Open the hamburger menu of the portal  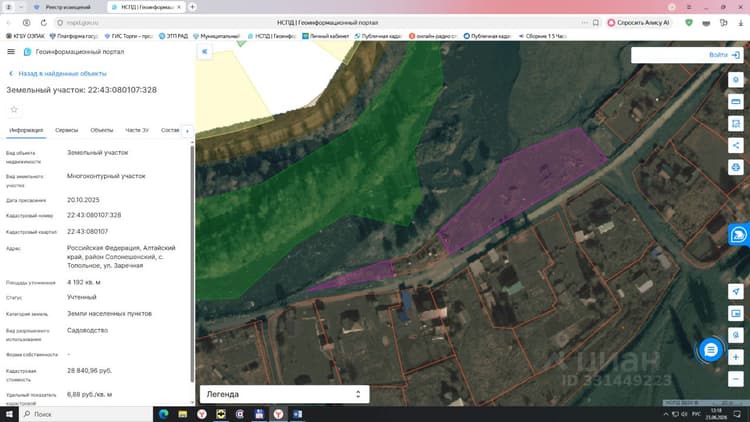11,52
